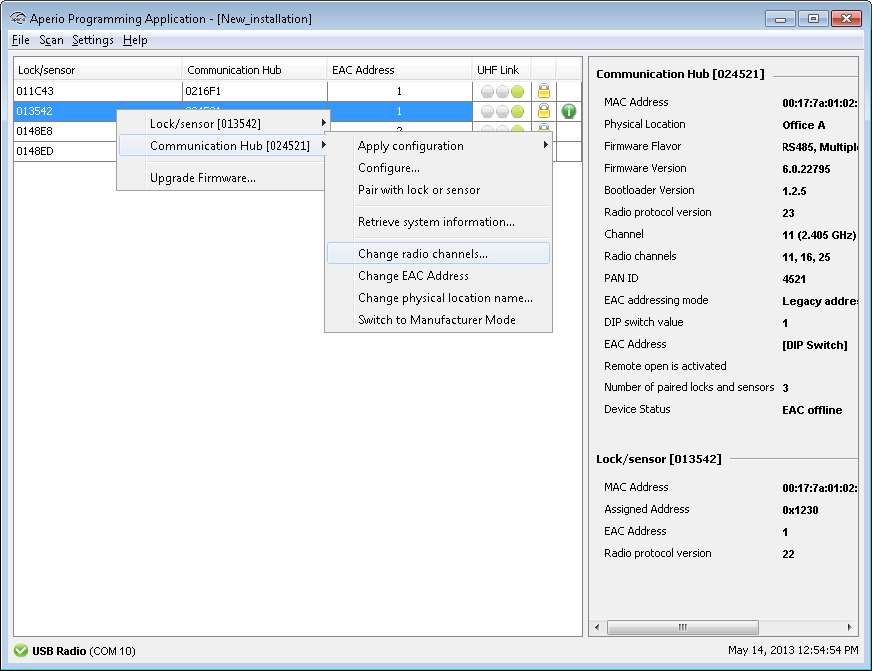Minimize the Aperio window
This screenshot has height=671, width=872.
coord(780,19)
